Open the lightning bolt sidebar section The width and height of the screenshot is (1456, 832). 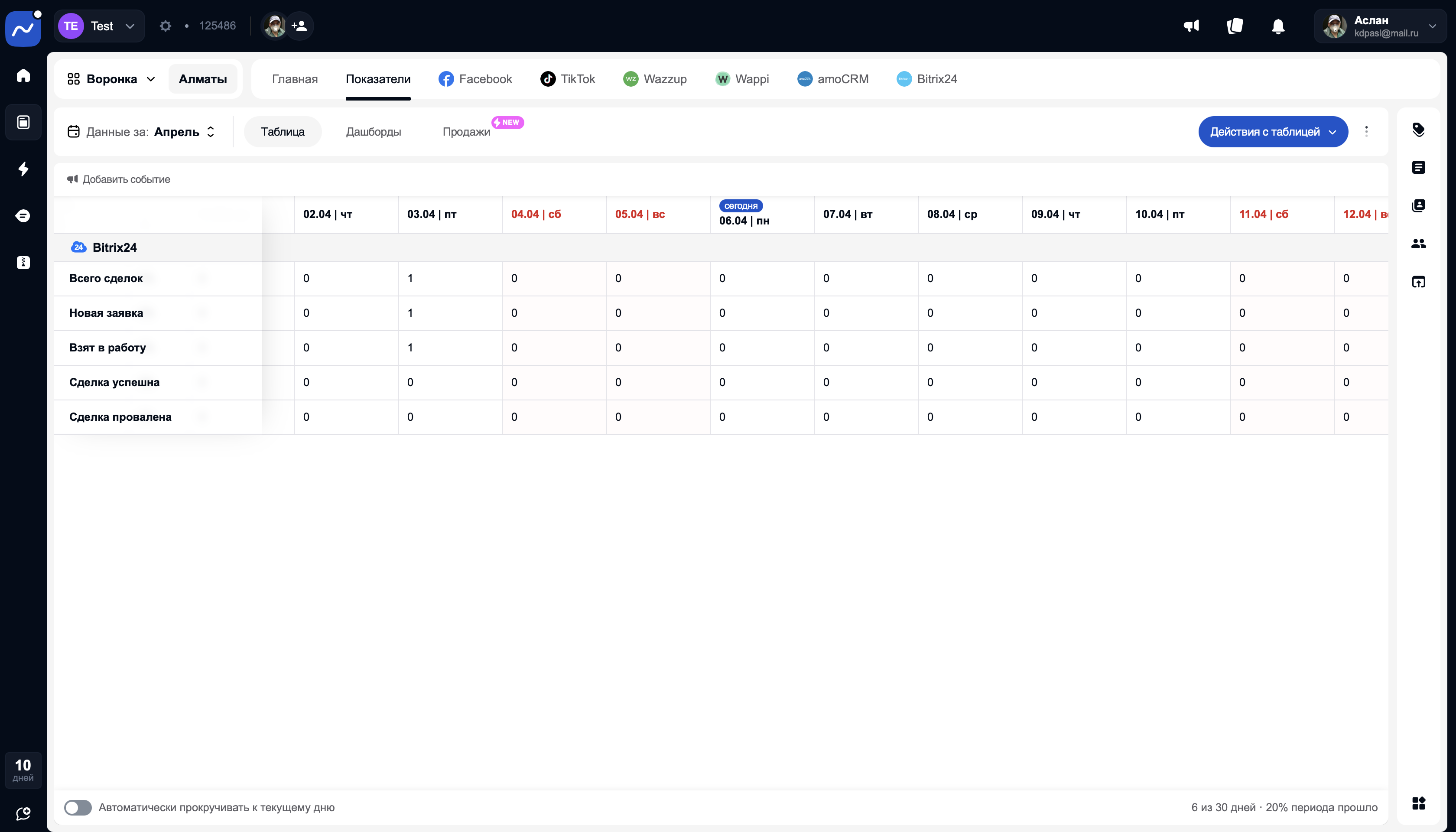coord(23,169)
